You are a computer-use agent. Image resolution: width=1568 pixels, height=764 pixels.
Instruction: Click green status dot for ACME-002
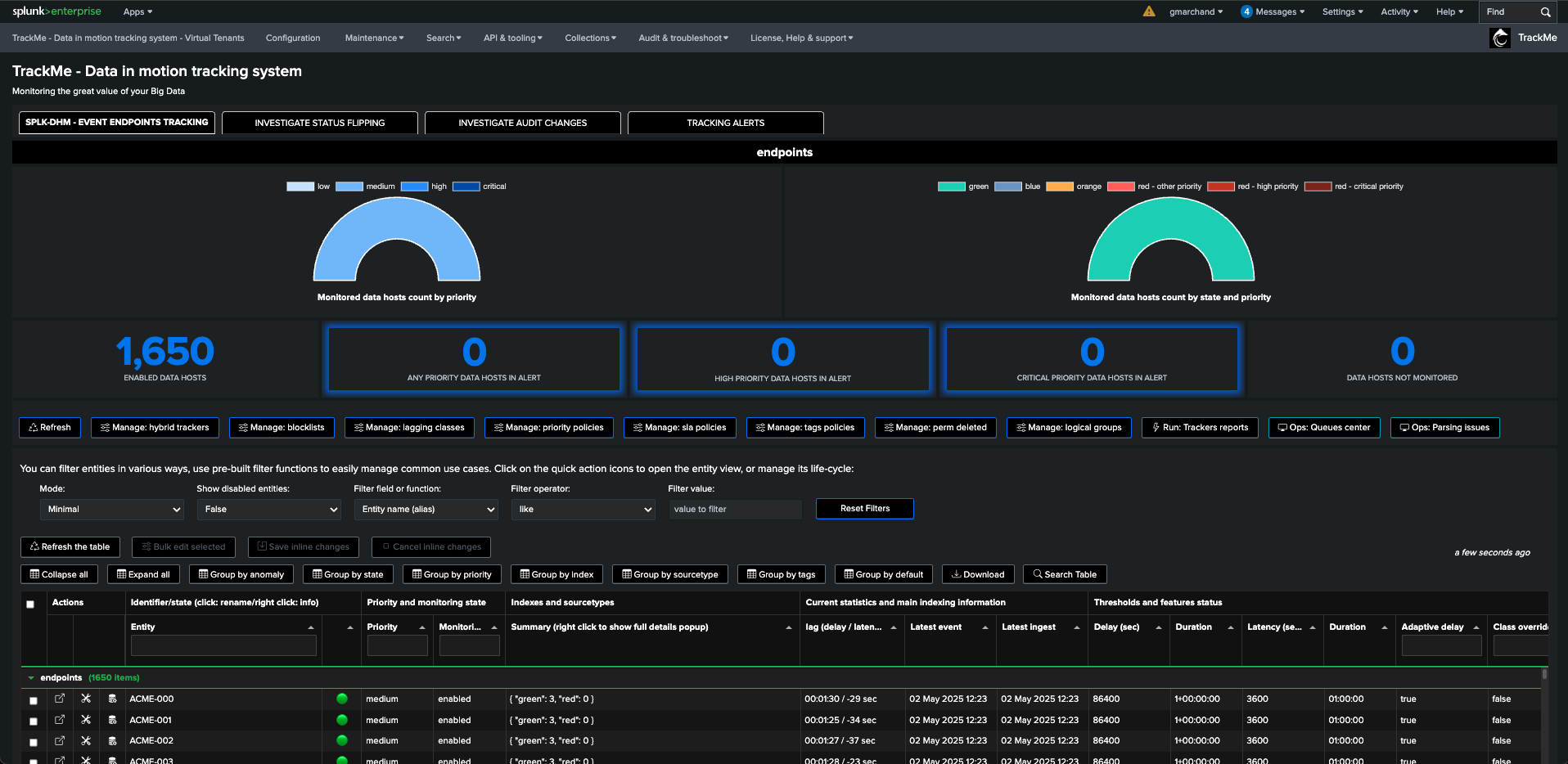coord(342,740)
